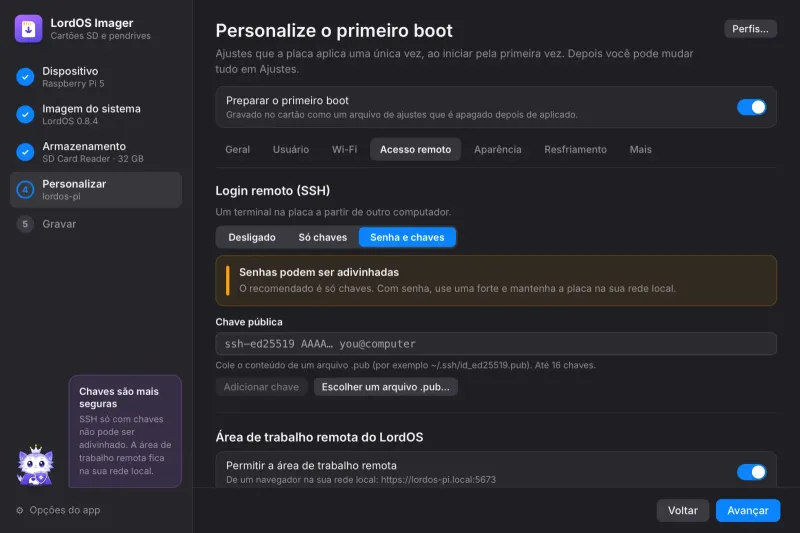Click the 'Até 16 chaves' hint text

click(x=565, y=365)
